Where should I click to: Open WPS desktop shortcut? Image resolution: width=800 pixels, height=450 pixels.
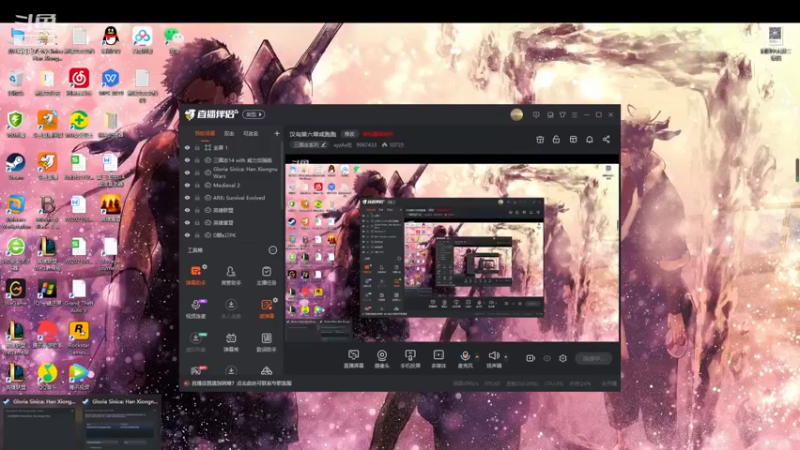click(110, 82)
